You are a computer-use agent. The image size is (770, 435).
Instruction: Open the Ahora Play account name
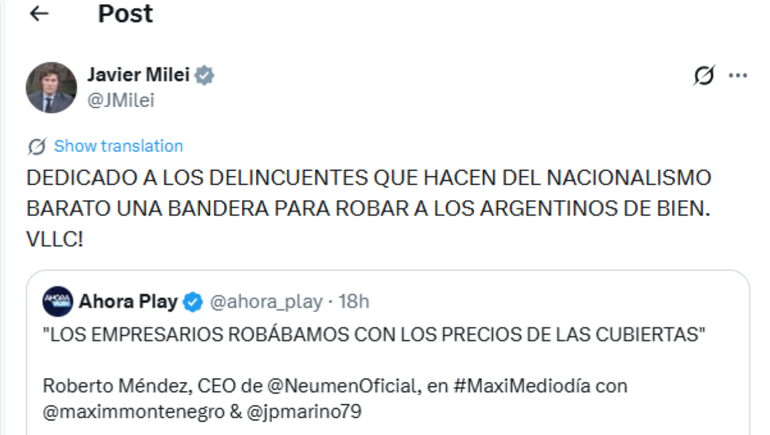[129, 301]
